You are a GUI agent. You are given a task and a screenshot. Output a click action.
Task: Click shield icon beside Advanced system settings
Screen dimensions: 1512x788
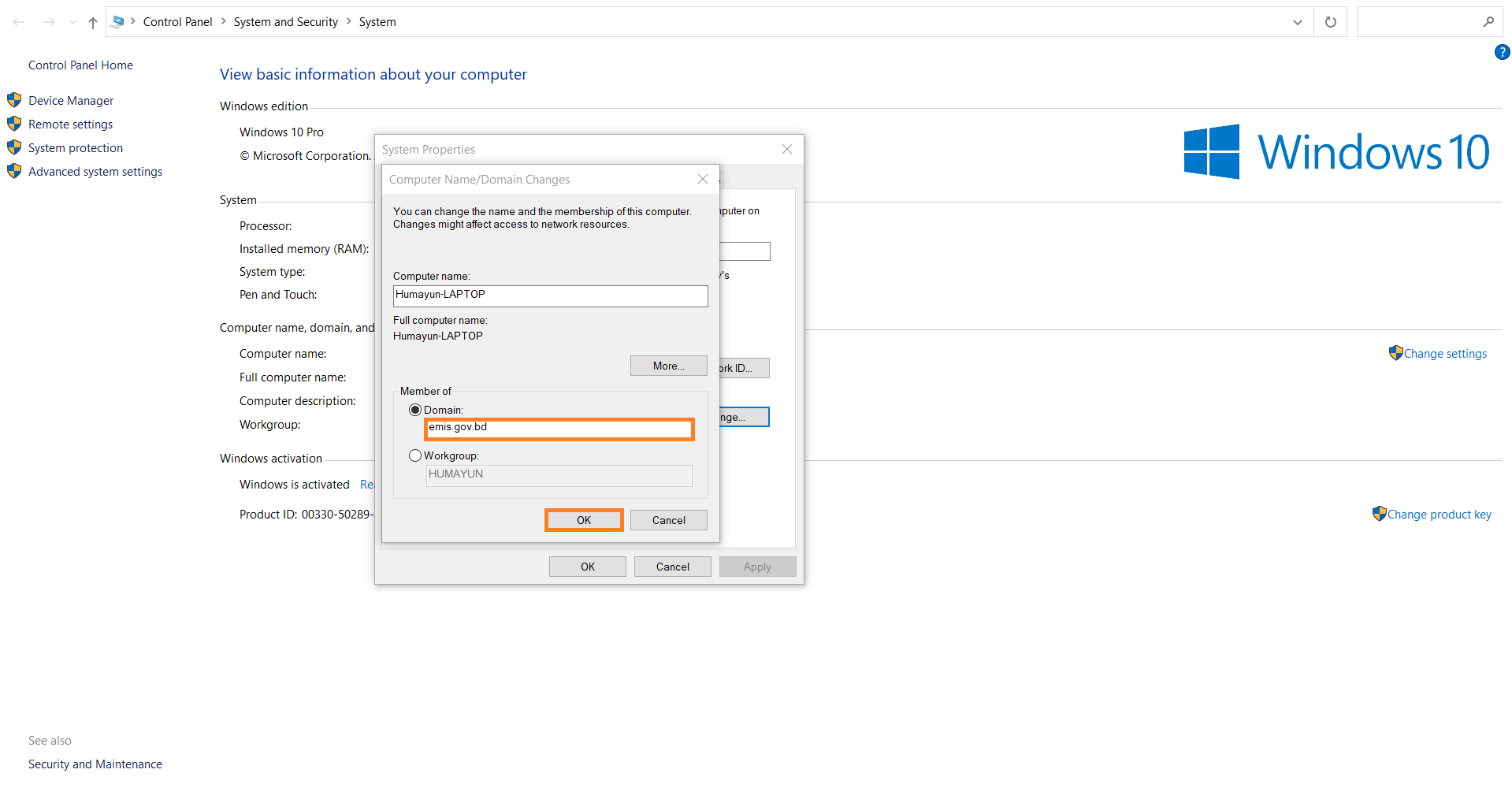[x=14, y=171]
